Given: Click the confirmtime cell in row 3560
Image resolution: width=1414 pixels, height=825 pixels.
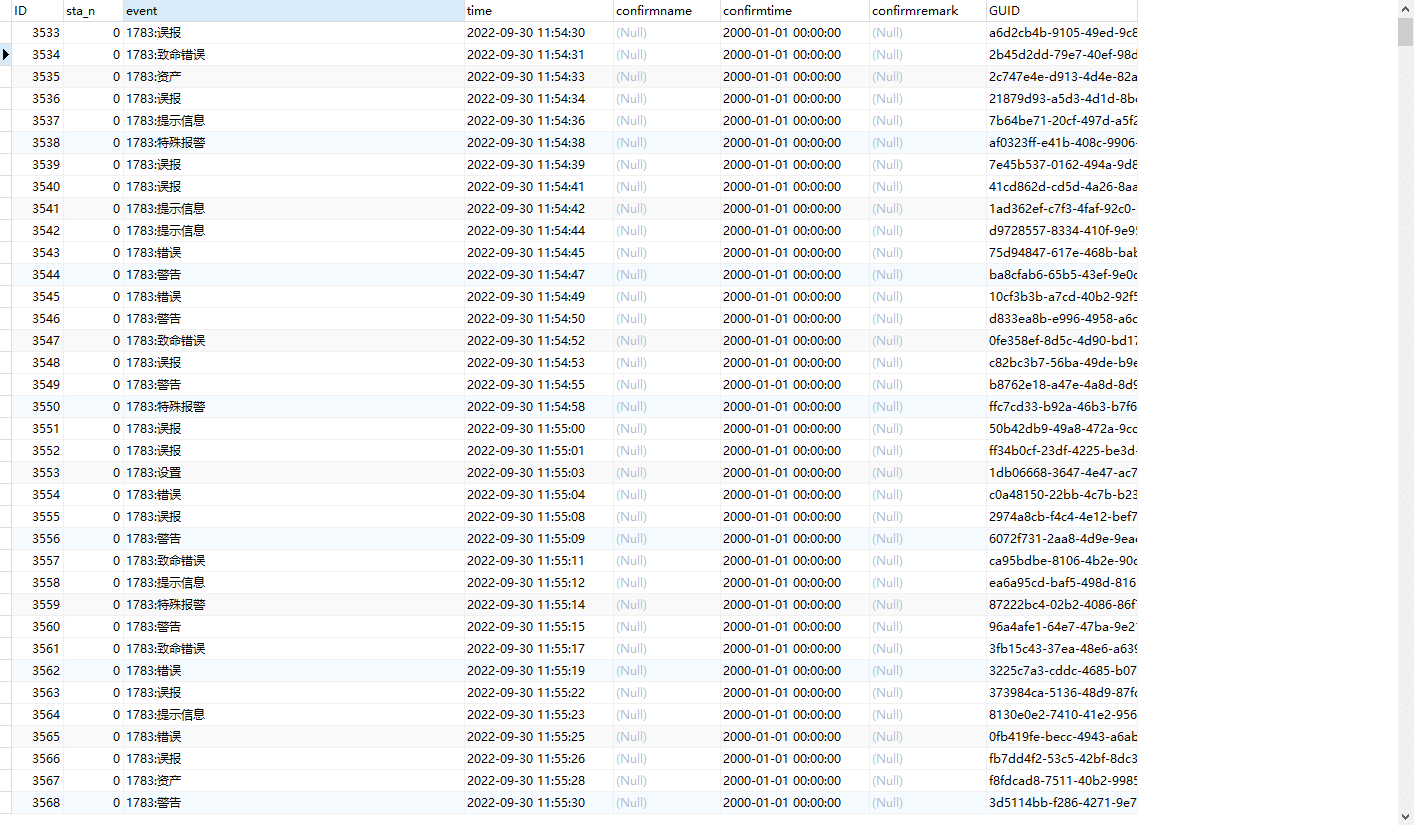Looking at the screenshot, I should point(794,627).
